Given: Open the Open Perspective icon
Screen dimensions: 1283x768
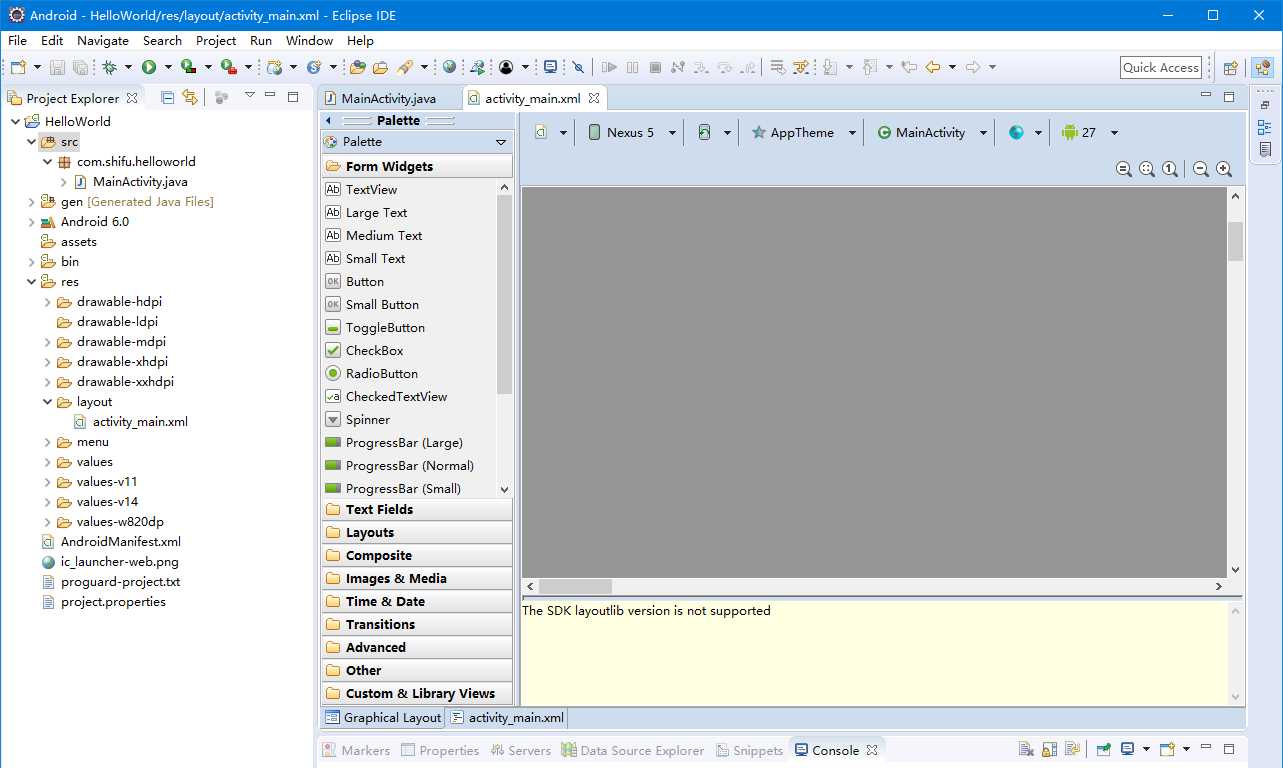Looking at the screenshot, I should (1231, 68).
